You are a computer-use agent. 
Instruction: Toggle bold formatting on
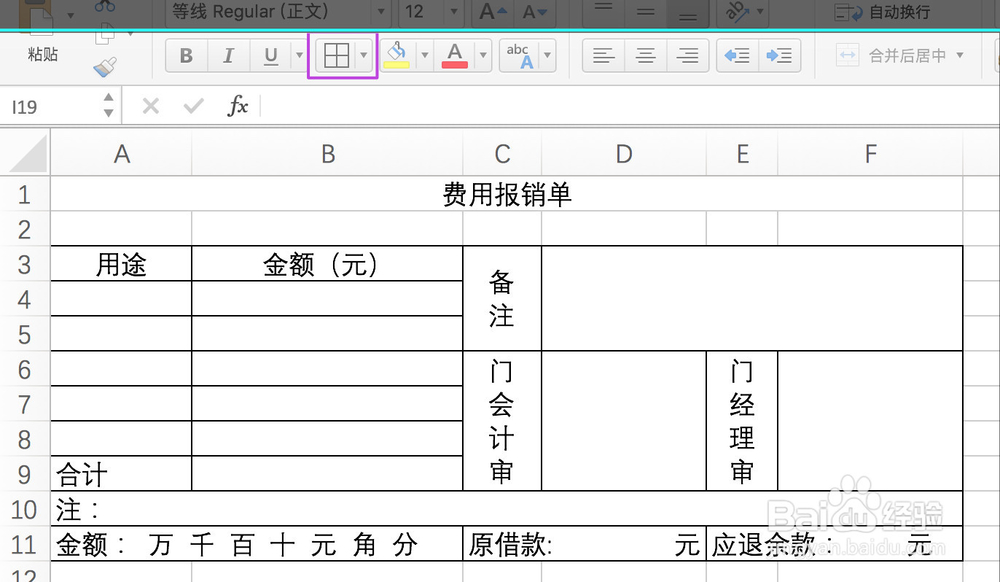pos(185,55)
